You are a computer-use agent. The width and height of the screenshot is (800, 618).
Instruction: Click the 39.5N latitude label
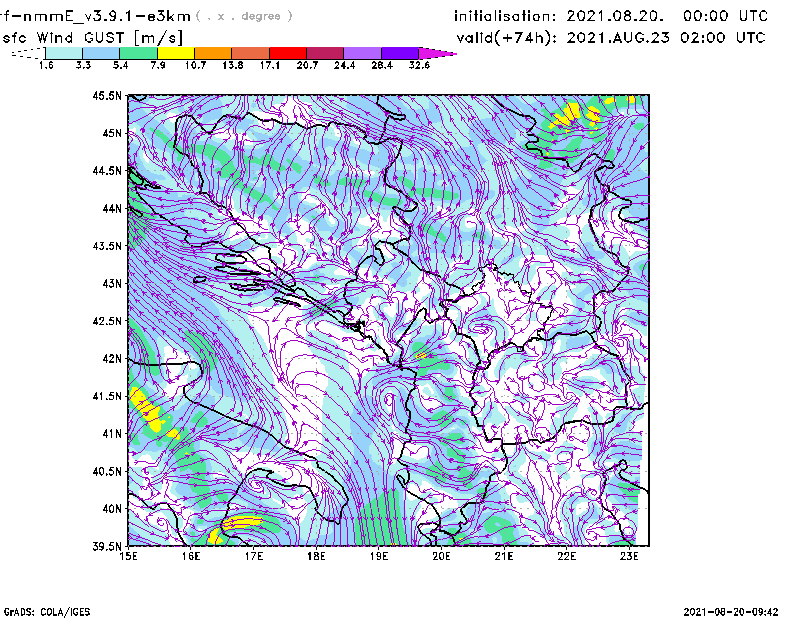pyautogui.click(x=107, y=547)
